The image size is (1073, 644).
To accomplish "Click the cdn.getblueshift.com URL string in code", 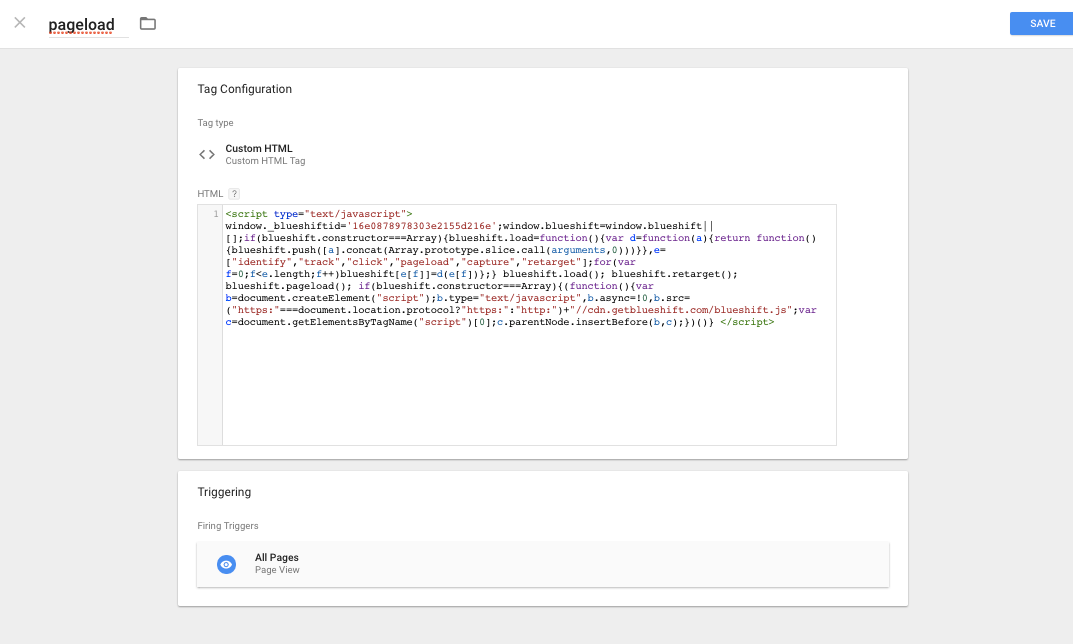I will point(682,310).
